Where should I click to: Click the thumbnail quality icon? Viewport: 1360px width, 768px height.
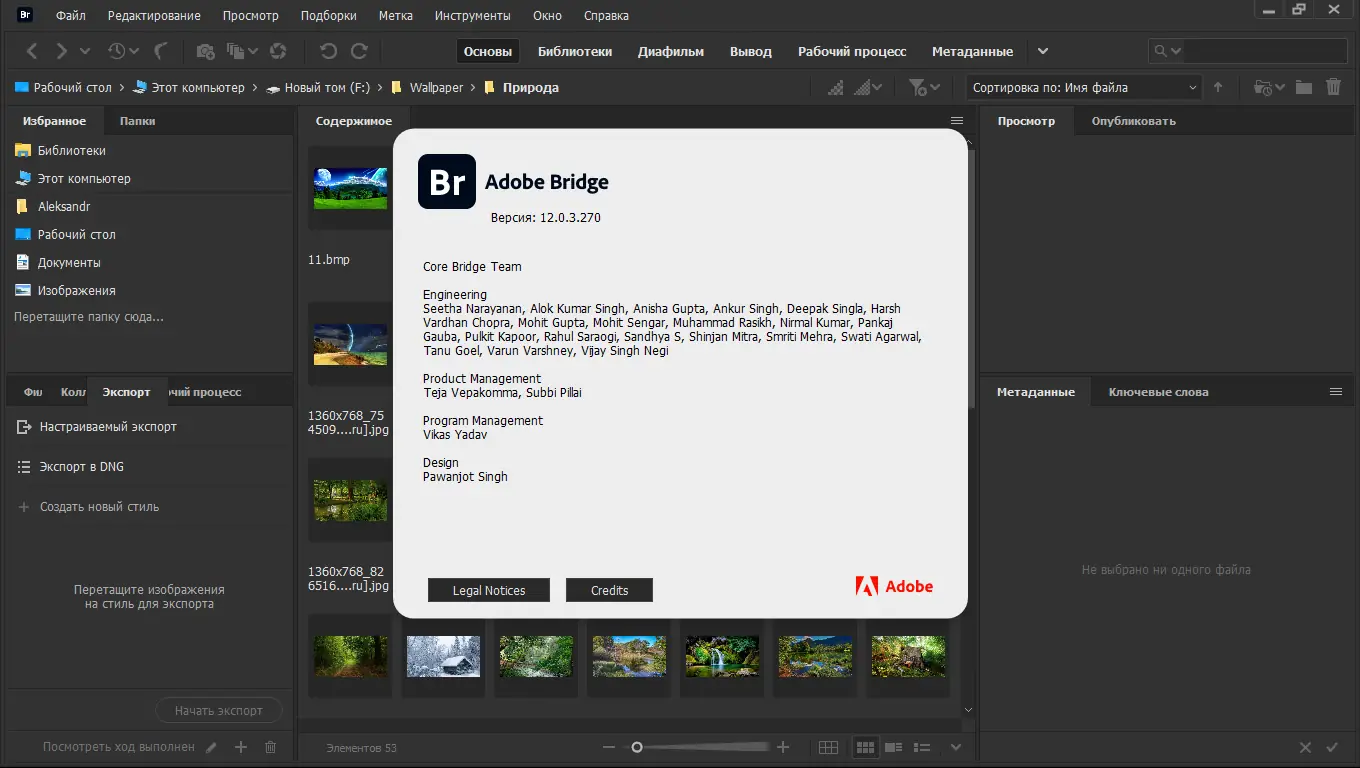tap(836, 88)
